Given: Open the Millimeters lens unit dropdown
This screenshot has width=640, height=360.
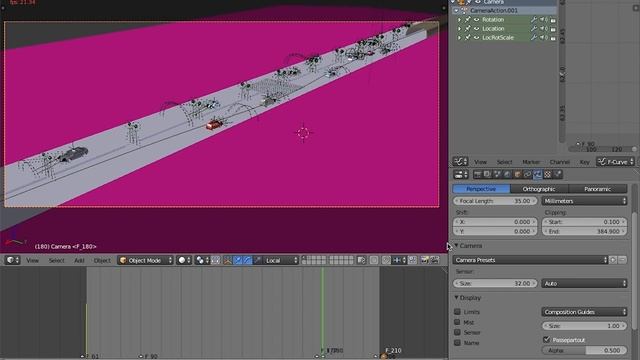Looking at the screenshot, I should [584, 201].
